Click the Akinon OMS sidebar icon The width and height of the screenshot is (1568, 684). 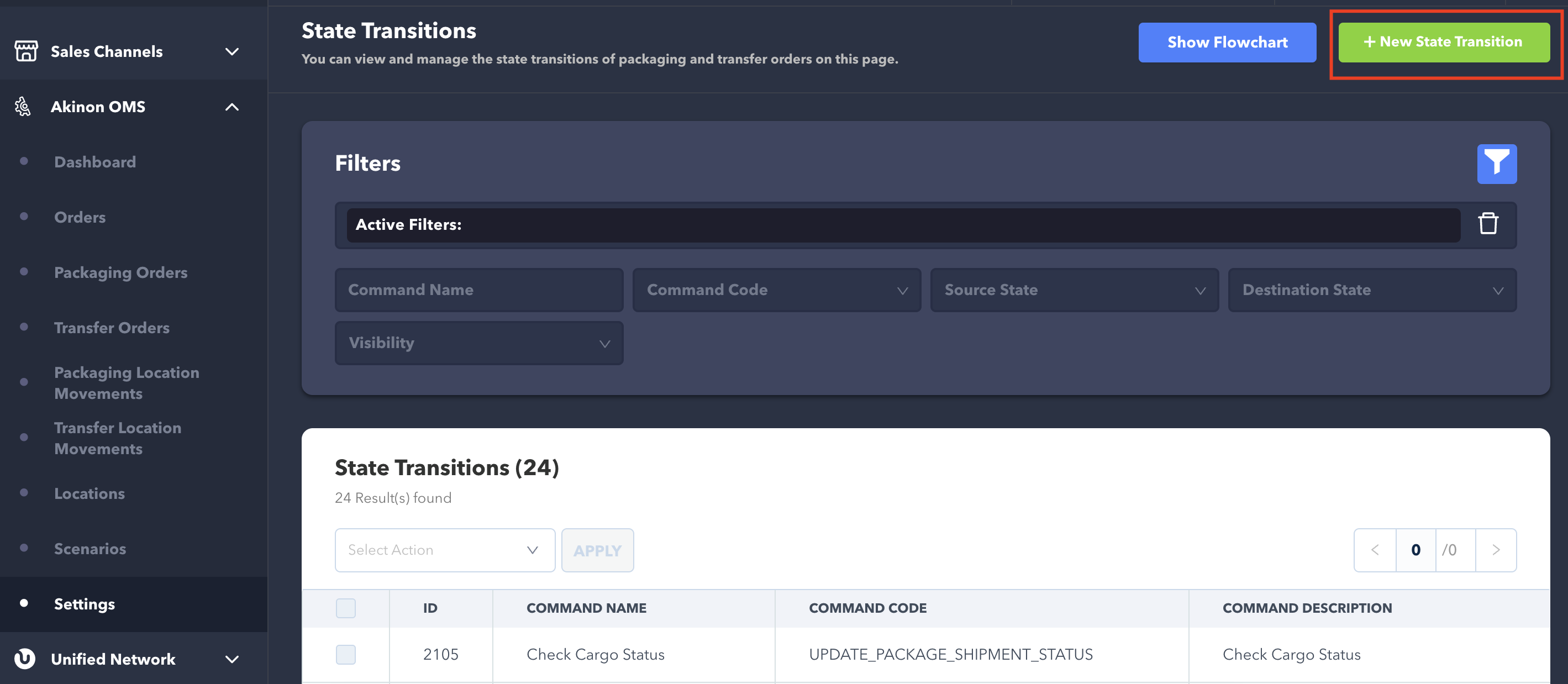(23, 107)
